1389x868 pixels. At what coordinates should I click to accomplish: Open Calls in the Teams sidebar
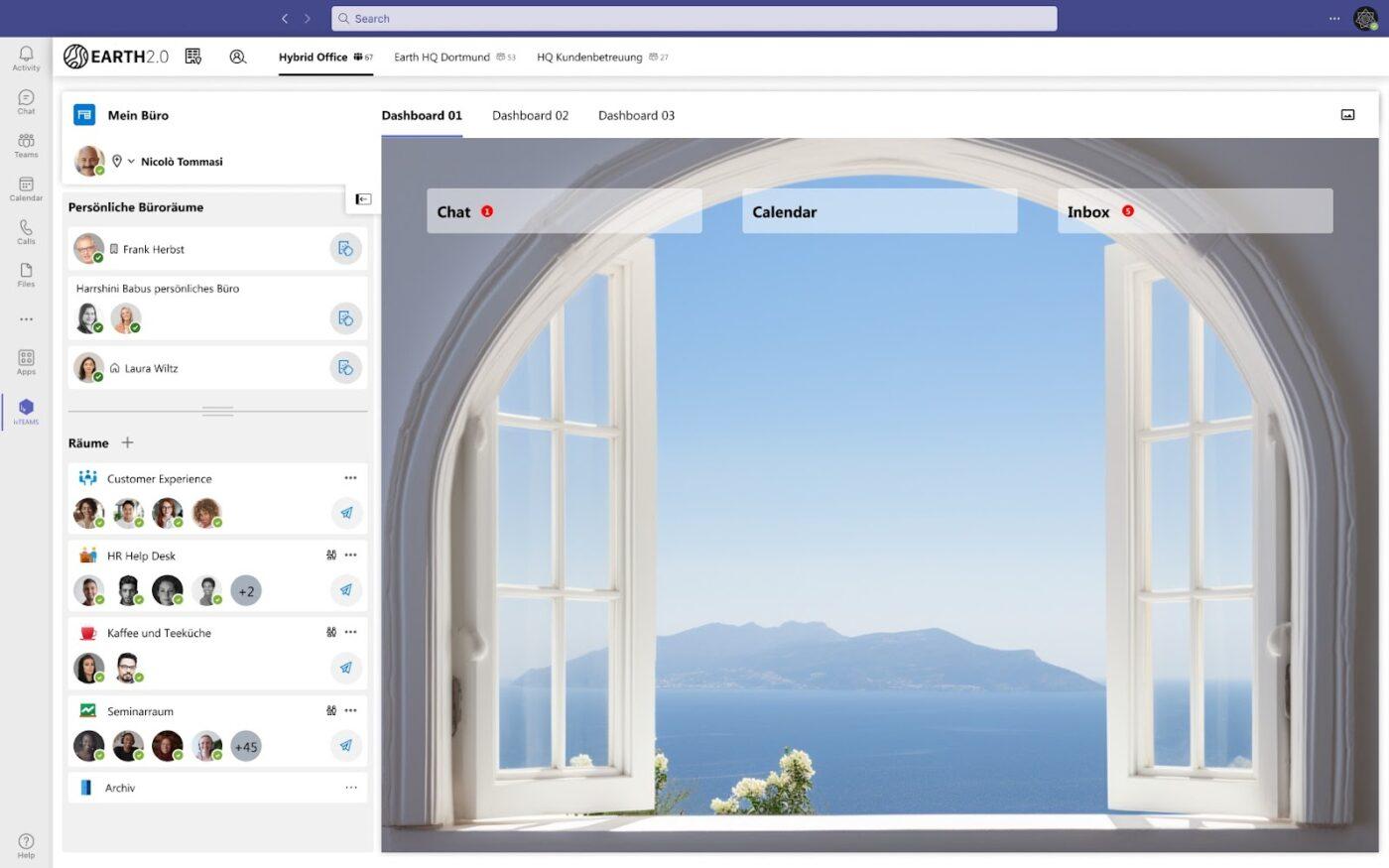click(26, 232)
